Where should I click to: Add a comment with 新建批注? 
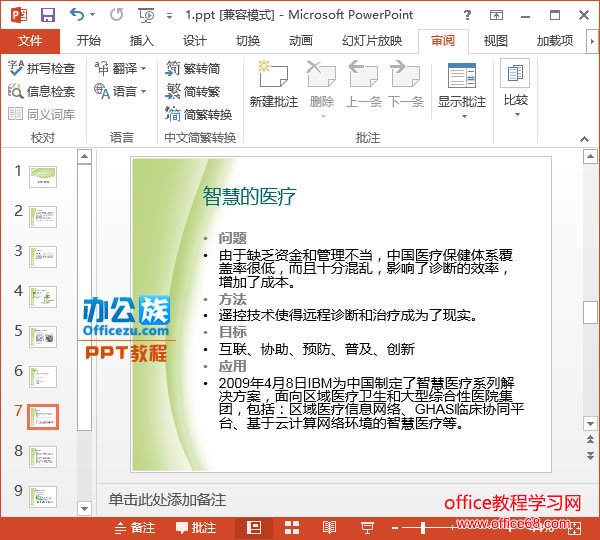[x=273, y=85]
